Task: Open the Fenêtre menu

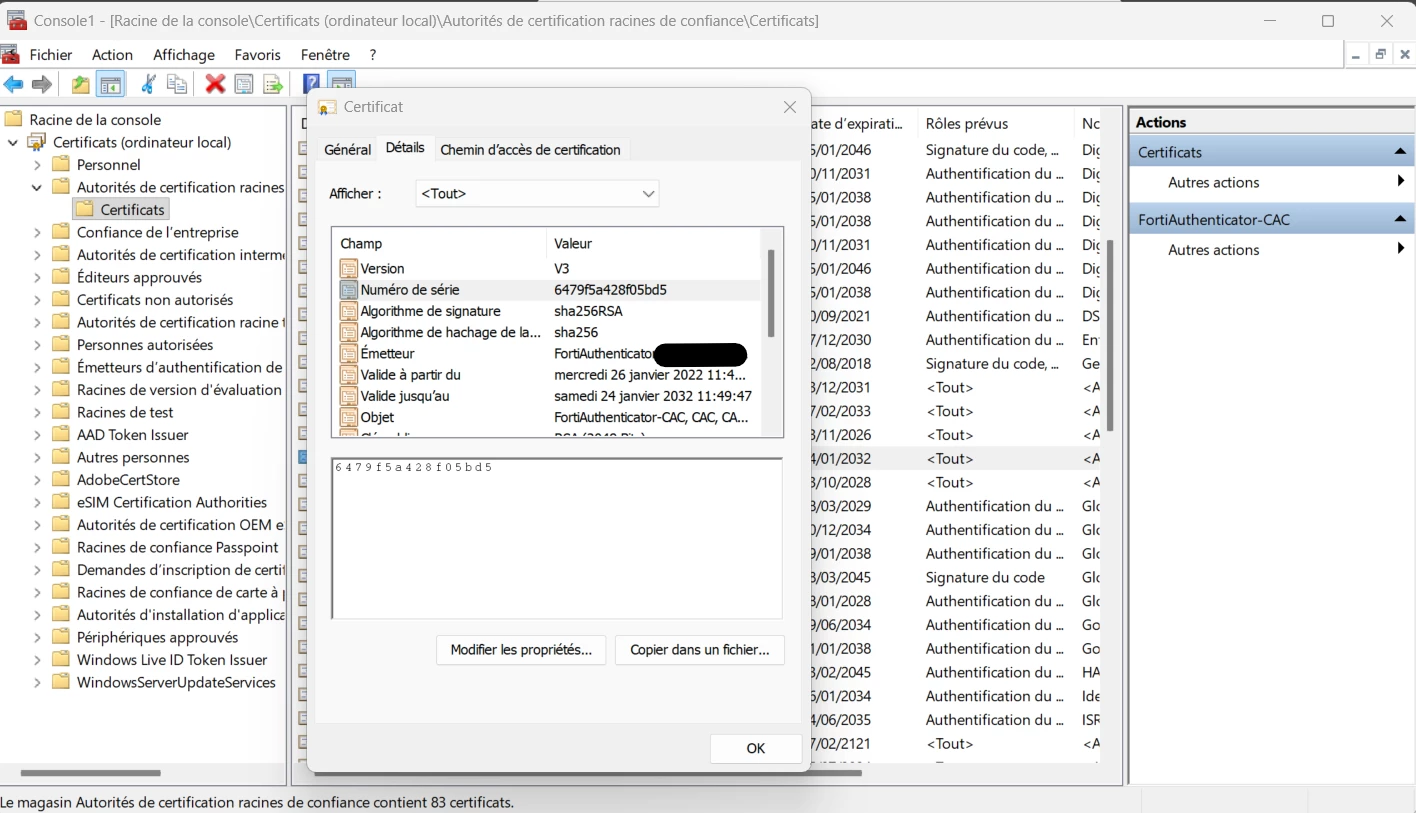Action: point(325,55)
